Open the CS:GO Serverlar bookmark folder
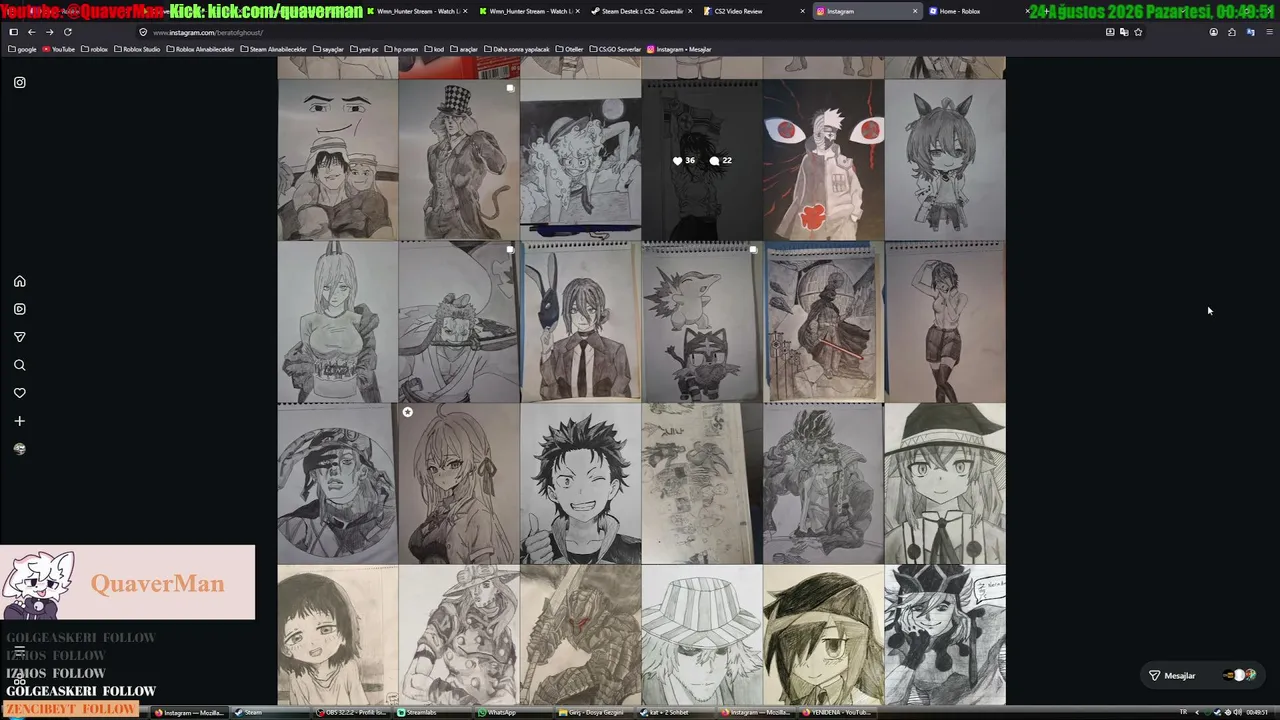The image size is (1280, 720). (x=615, y=49)
